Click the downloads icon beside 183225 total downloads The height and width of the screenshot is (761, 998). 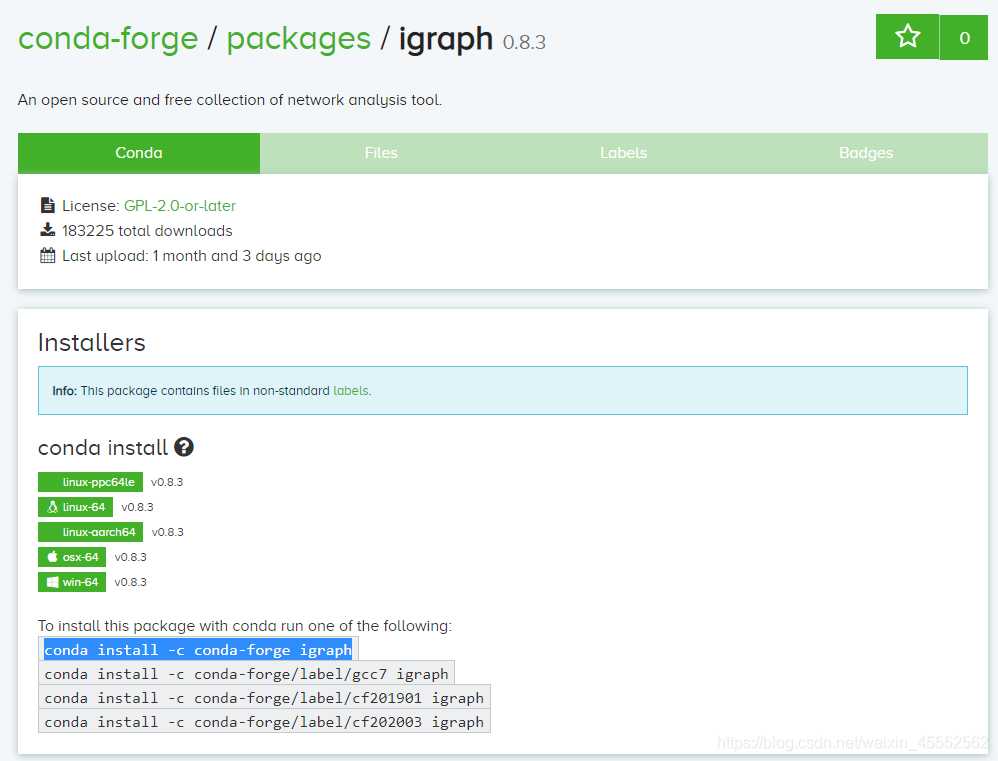48,230
